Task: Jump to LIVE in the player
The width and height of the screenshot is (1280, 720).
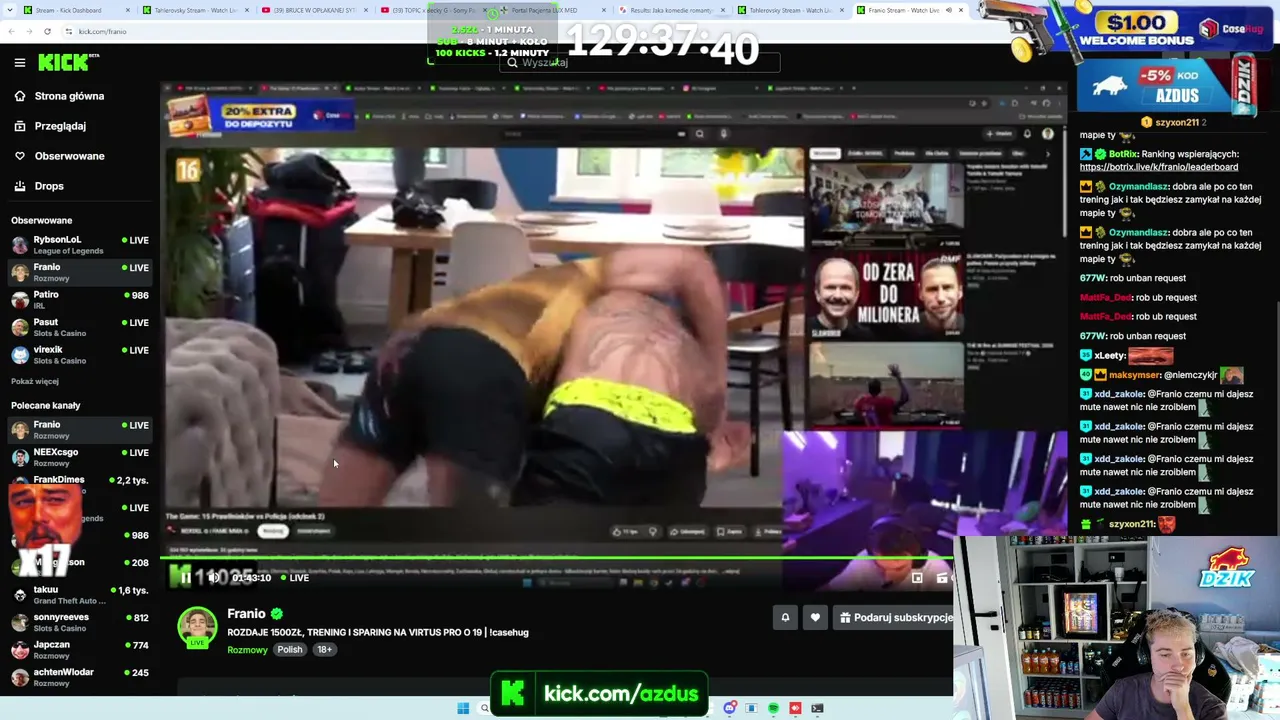Action: tap(294, 578)
